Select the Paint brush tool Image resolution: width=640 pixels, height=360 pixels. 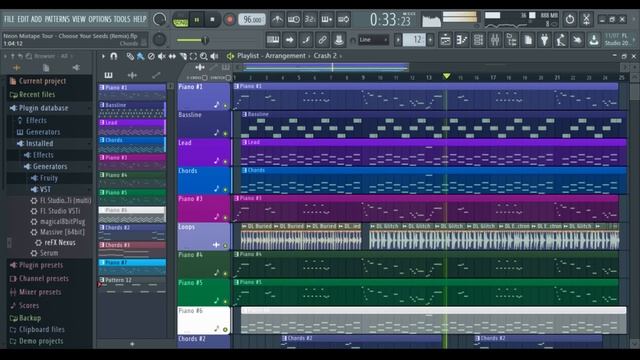click(140, 56)
